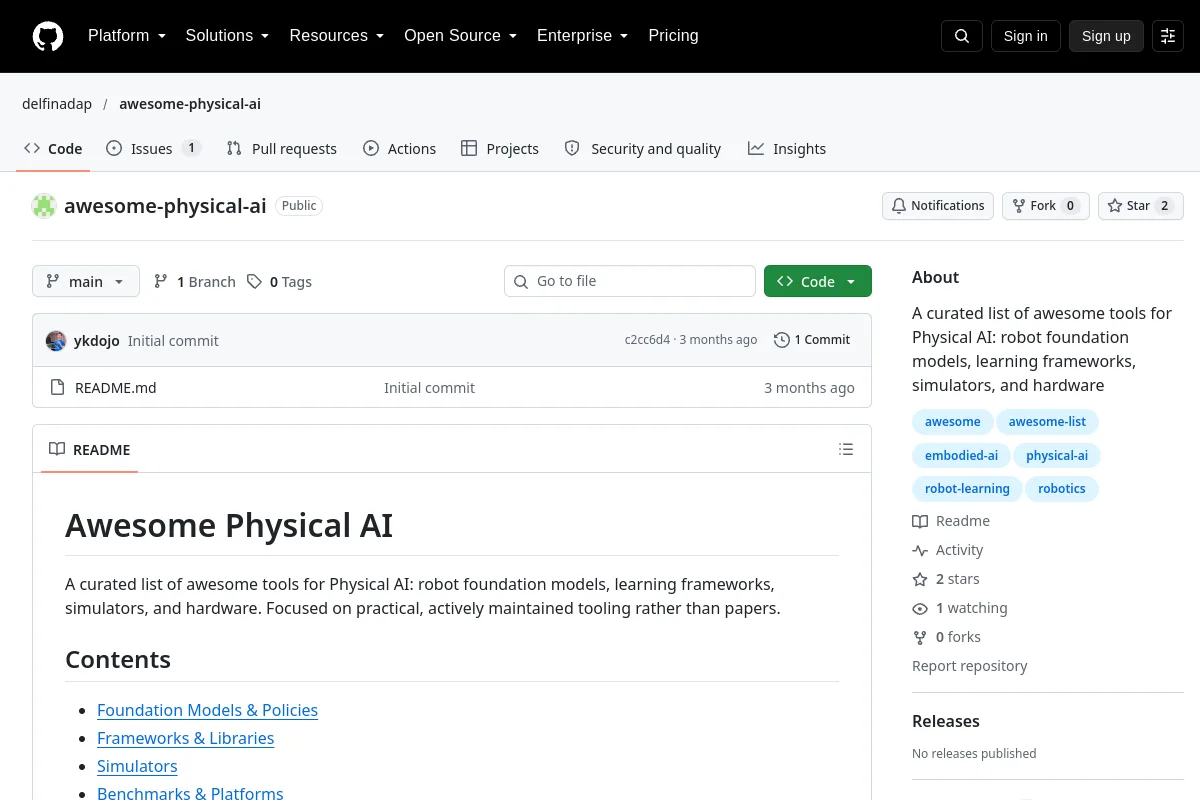This screenshot has height=800, width=1200.
Task: Open awesome-physical-ai breadcrumb link
Action: [190, 104]
